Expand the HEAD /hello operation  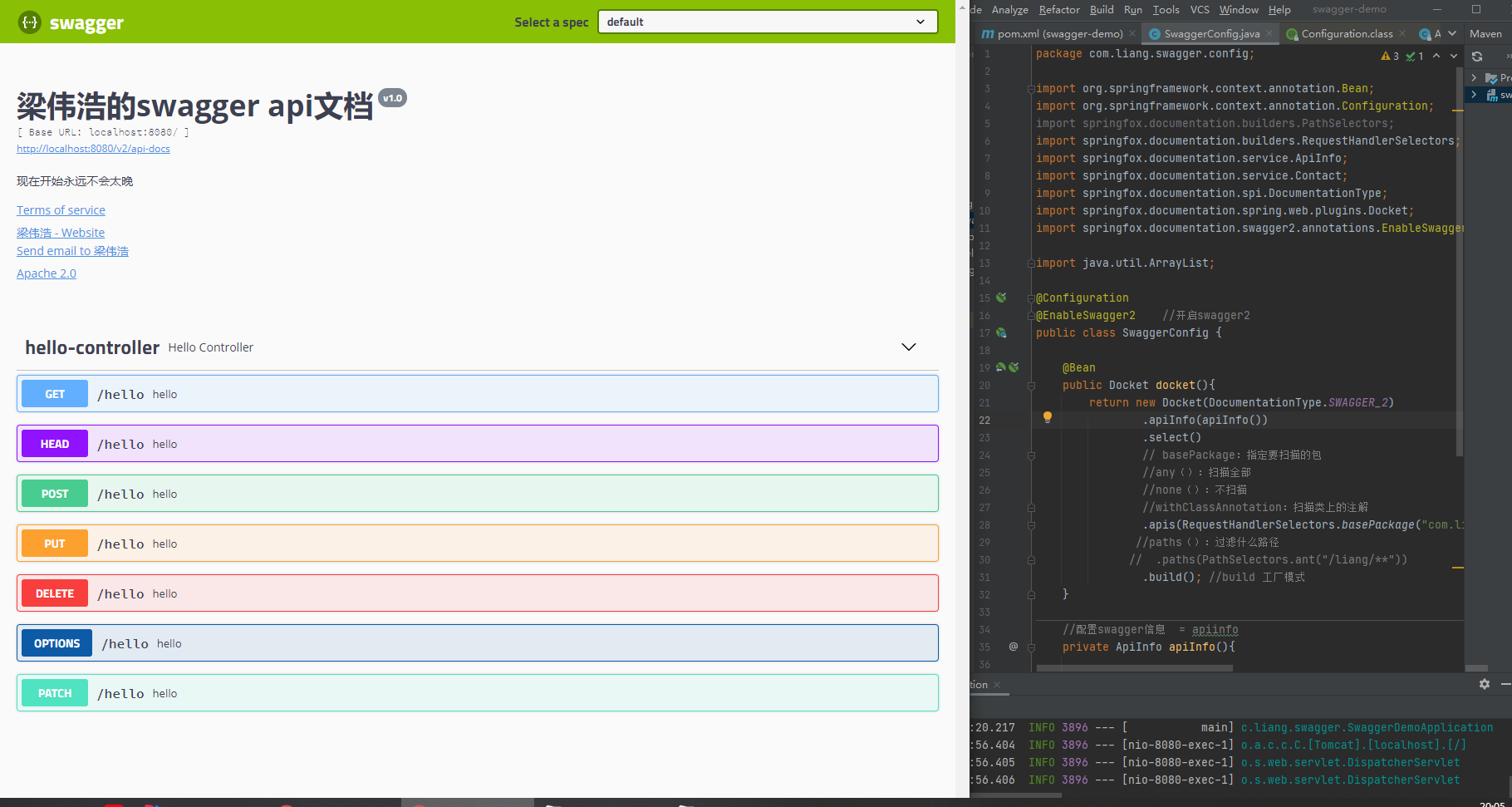click(478, 444)
